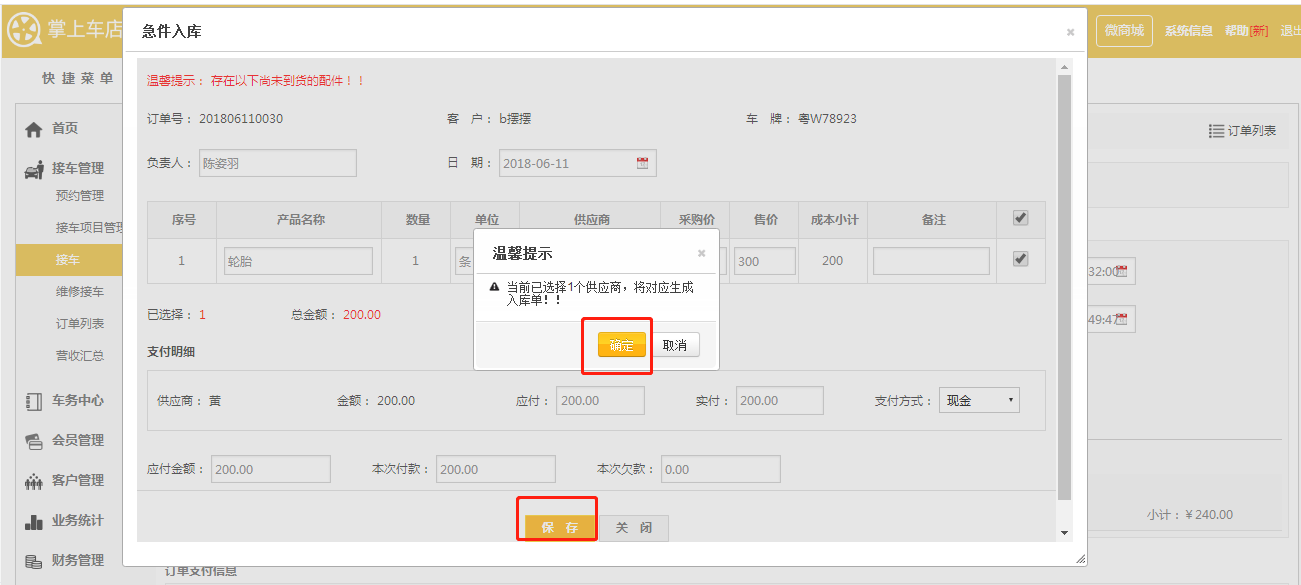
Task: Open 订单列表 in the sidebar menu
Action: click(x=80, y=323)
